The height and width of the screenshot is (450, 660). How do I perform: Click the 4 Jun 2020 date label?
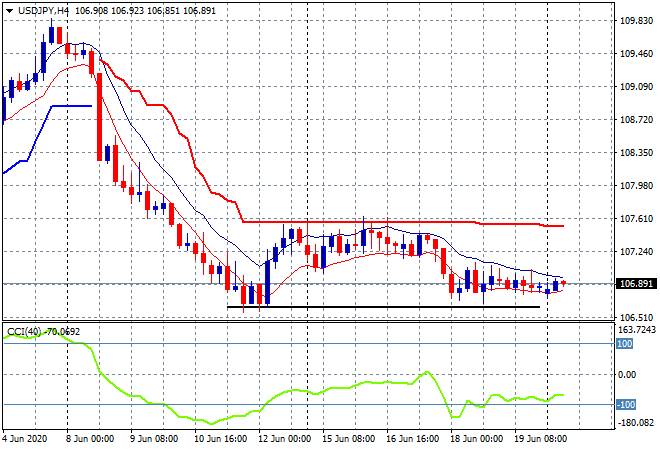click(x=25, y=439)
